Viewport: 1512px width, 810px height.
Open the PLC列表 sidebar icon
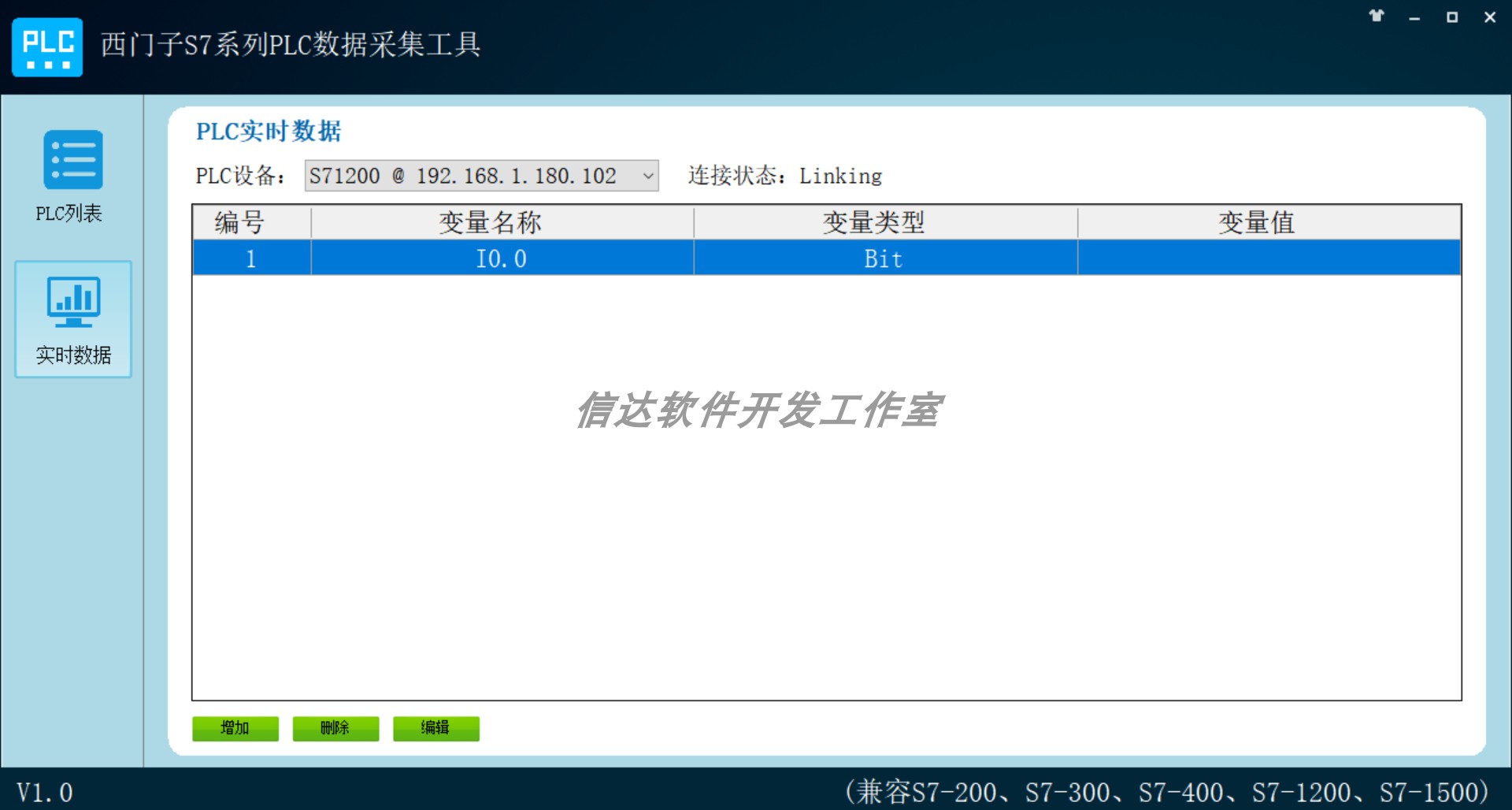(x=72, y=160)
